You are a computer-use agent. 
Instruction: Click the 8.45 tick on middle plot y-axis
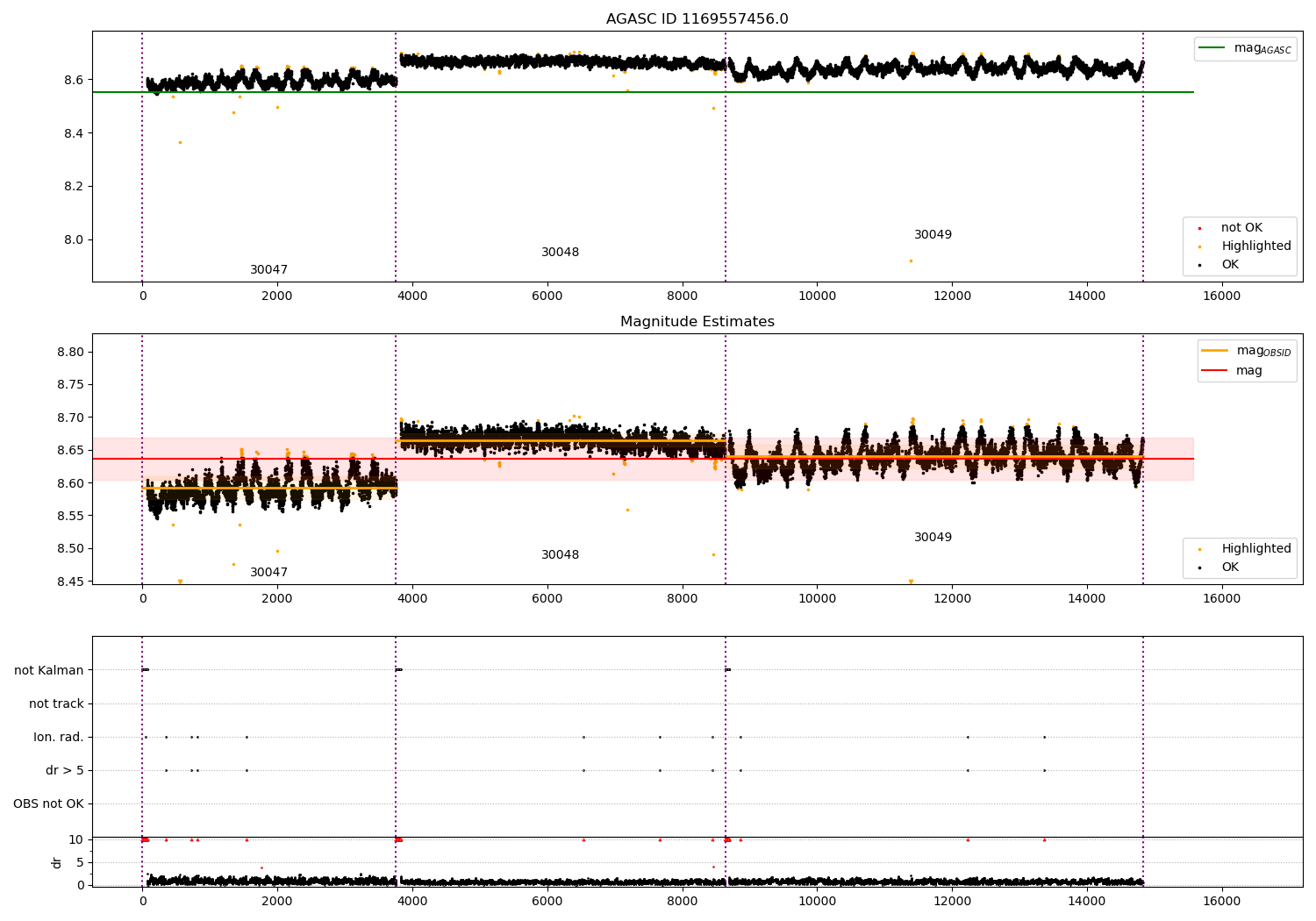[69, 582]
